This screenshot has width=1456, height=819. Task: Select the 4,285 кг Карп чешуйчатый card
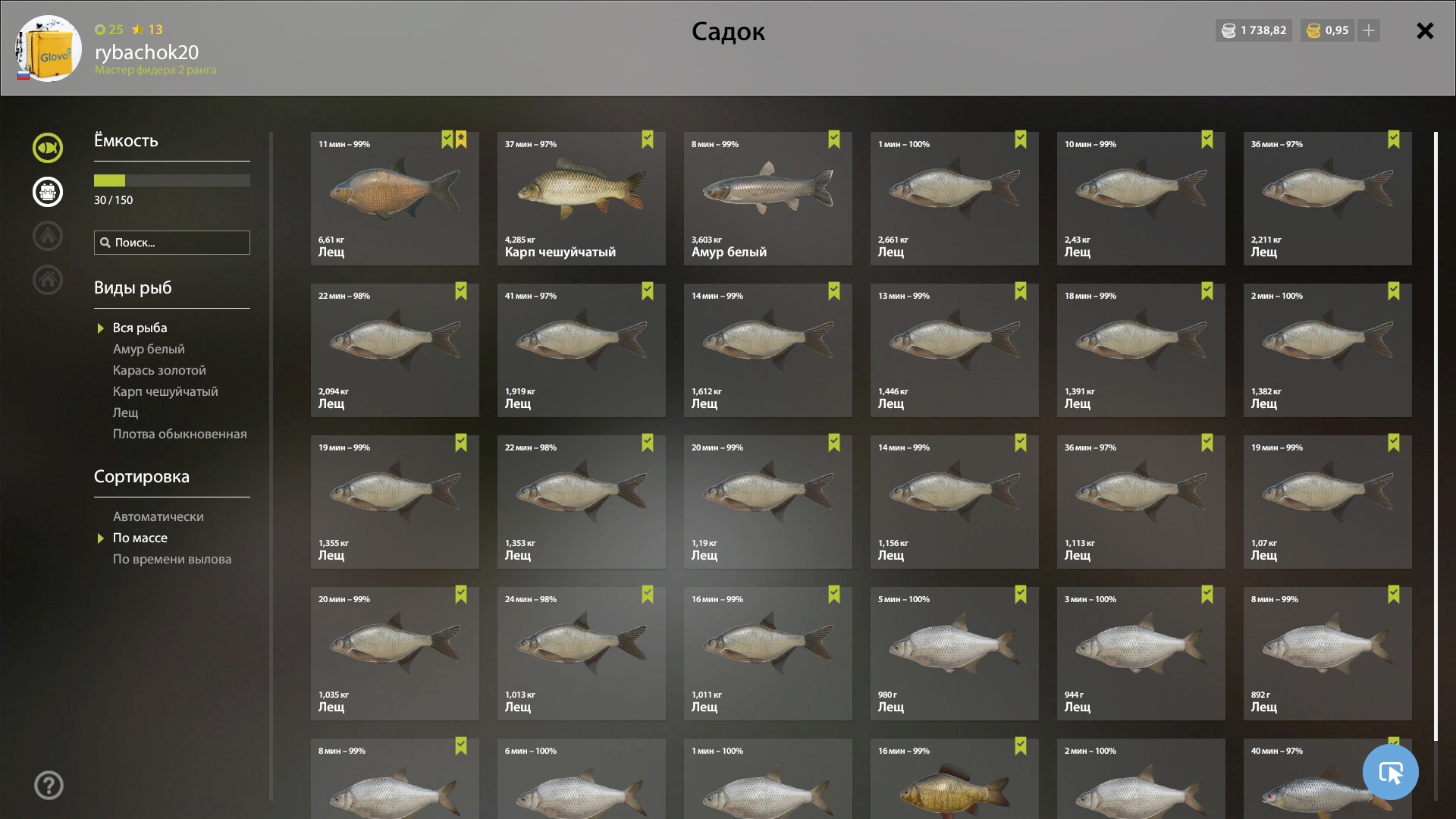pos(582,199)
